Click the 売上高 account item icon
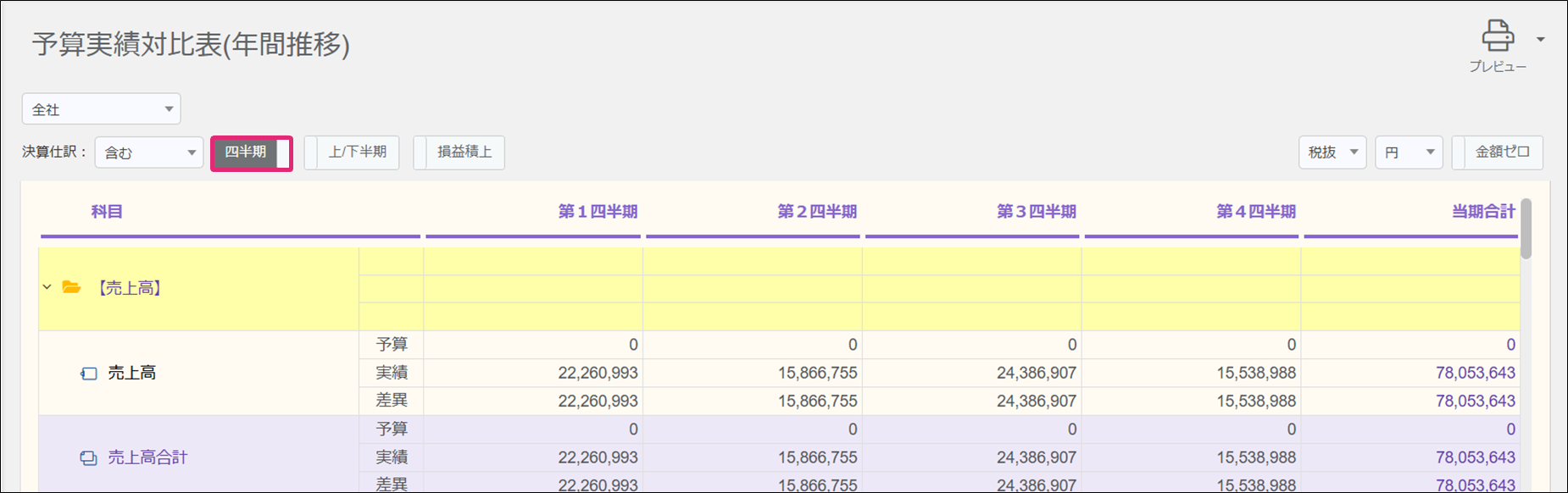This screenshot has height=493, width=1568. coord(89,374)
